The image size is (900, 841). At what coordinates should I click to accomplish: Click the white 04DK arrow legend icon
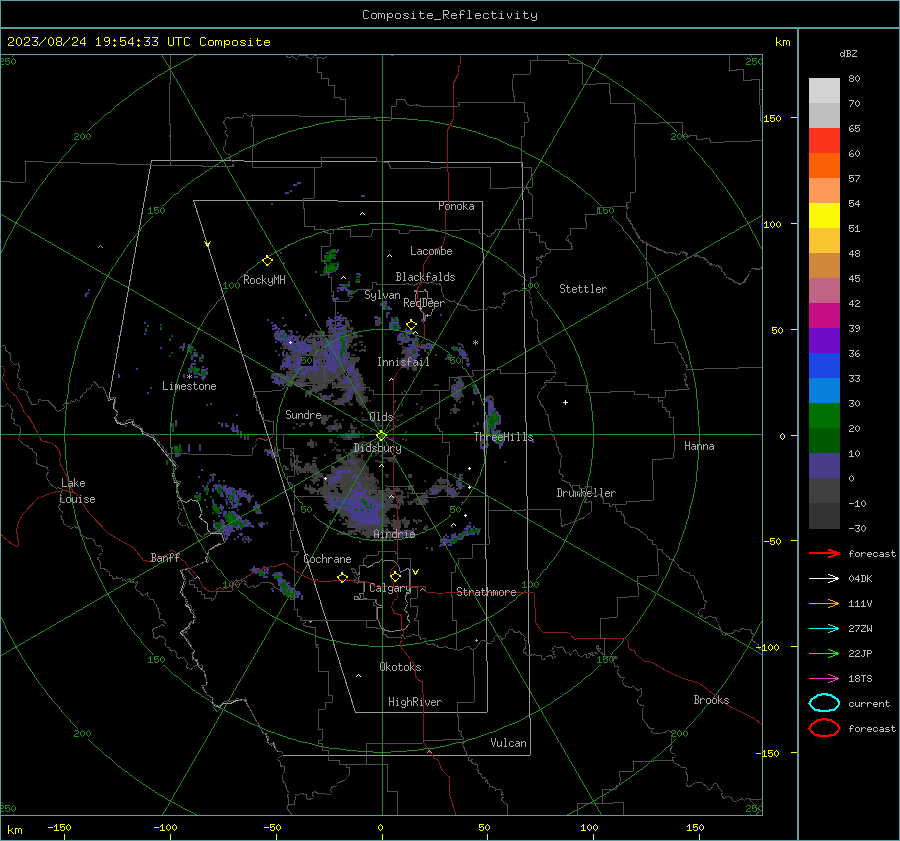tap(824, 579)
